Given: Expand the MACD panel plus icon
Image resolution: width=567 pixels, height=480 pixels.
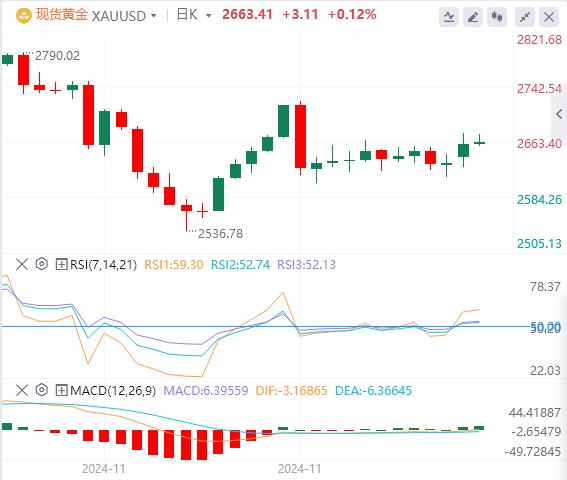Looking at the screenshot, I should (61, 390).
